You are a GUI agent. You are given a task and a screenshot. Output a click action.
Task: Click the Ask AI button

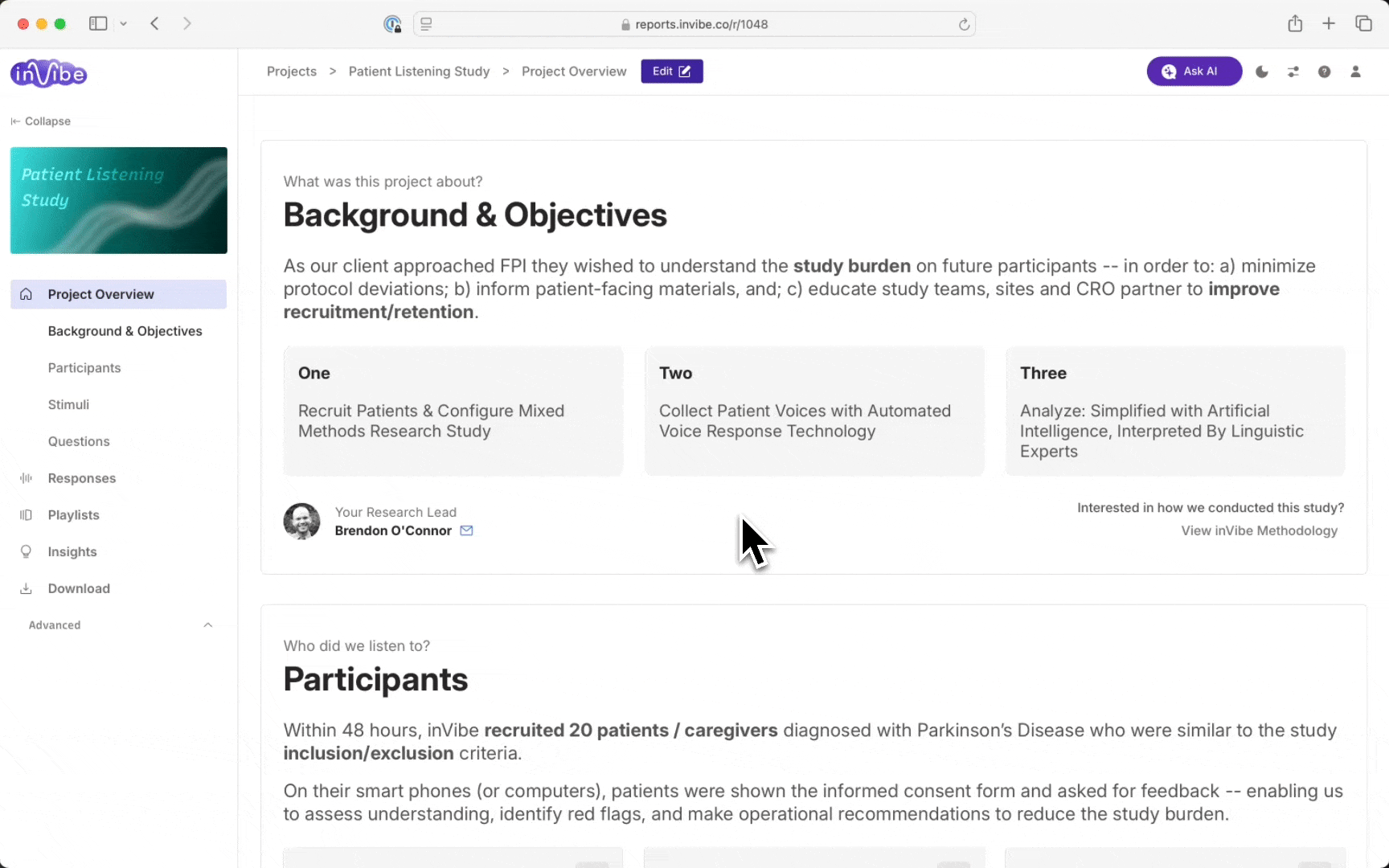coord(1194,72)
